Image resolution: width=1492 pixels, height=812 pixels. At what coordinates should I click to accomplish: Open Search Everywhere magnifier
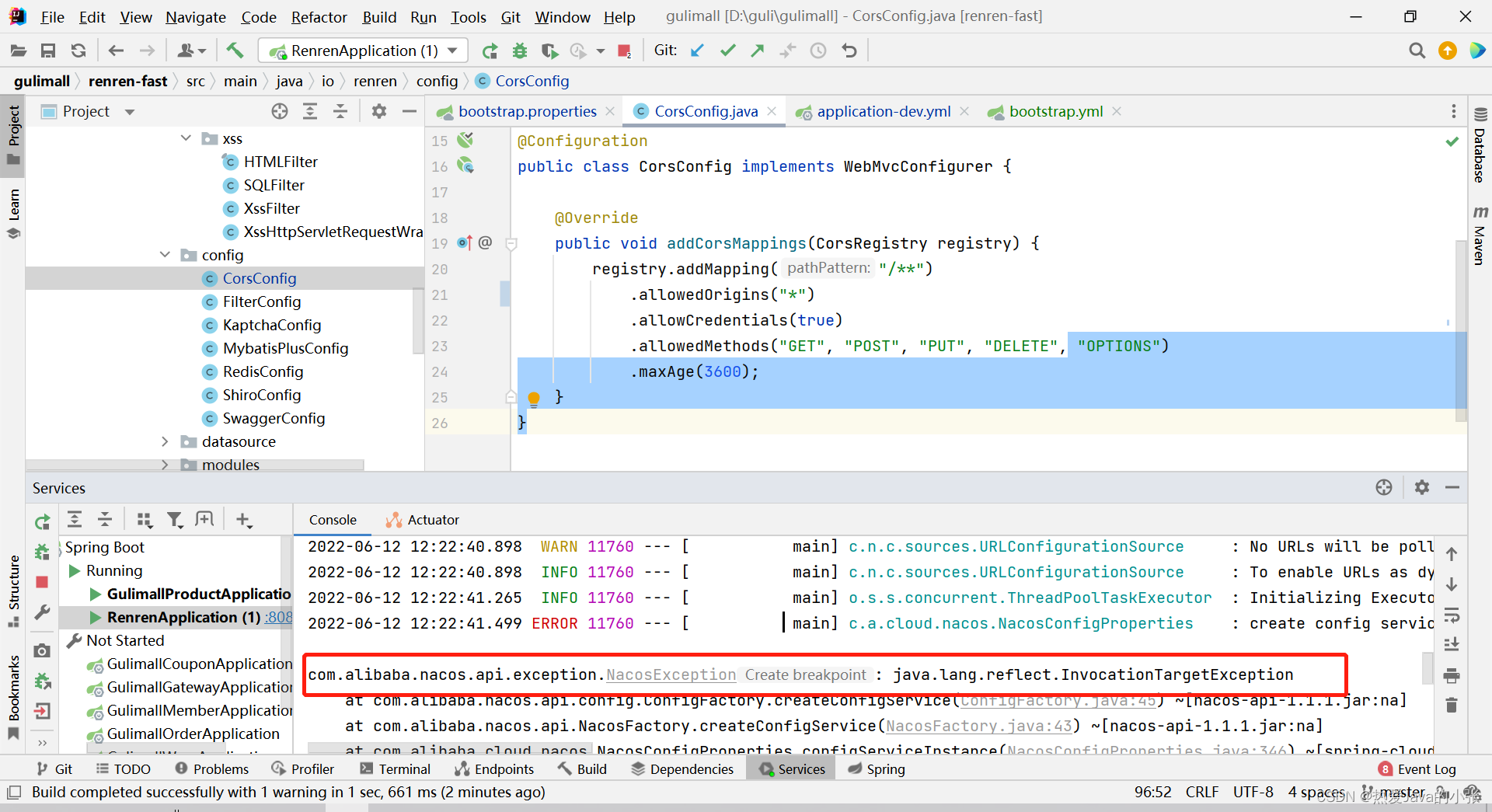pyautogui.click(x=1417, y=51)
